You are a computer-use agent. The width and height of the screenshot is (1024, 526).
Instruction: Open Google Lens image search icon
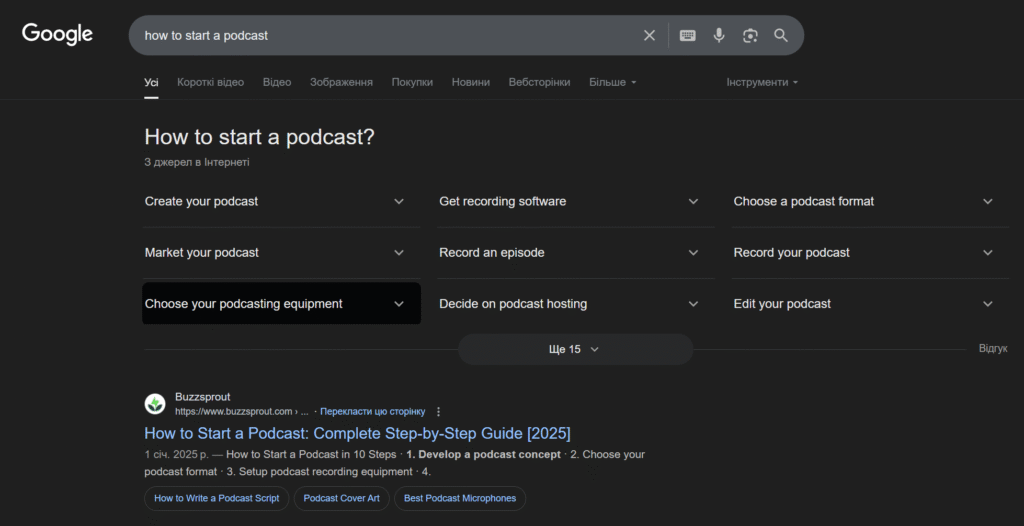pos(750,35)
